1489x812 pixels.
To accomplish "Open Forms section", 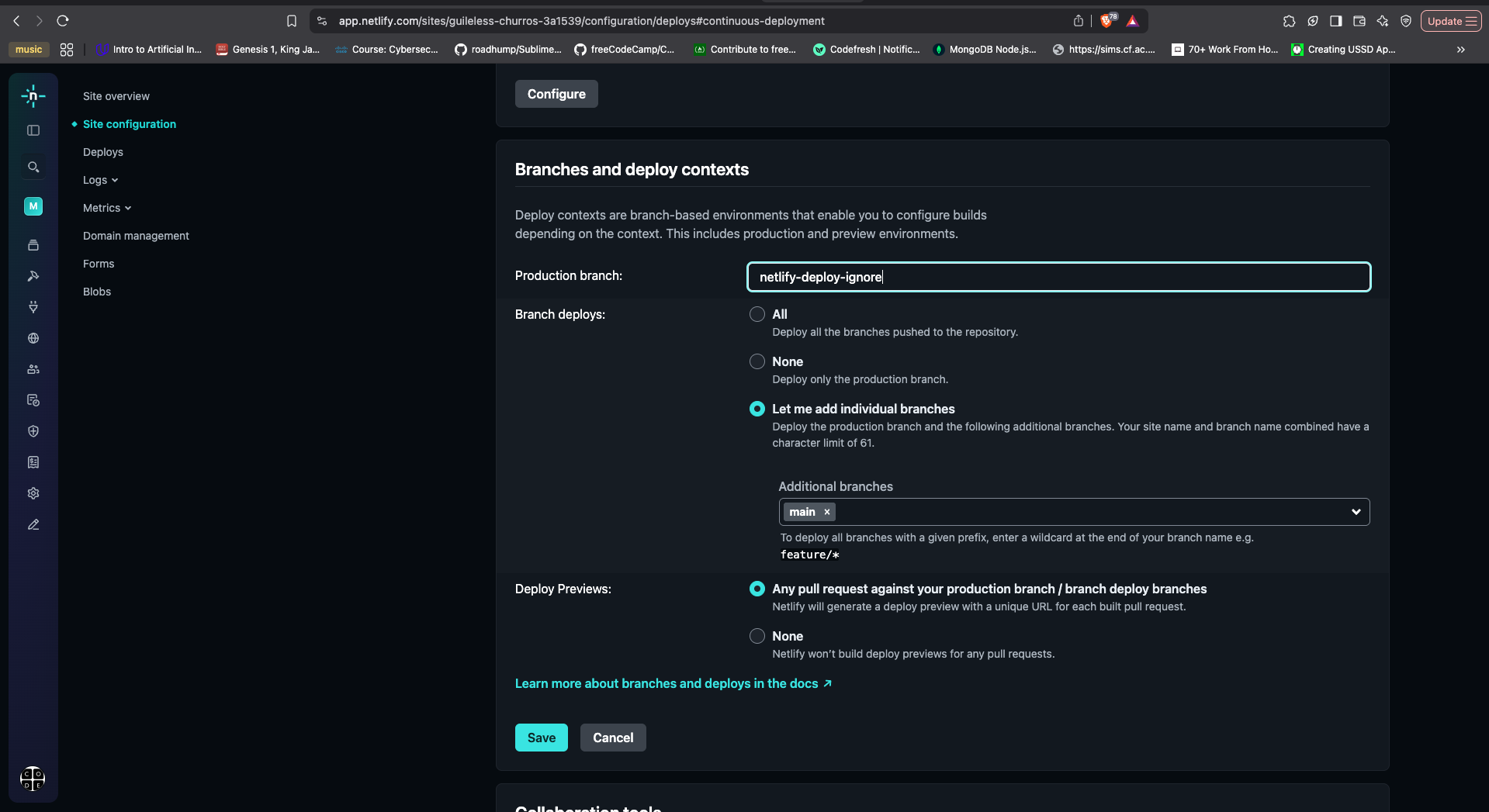I will pos(99,264).
